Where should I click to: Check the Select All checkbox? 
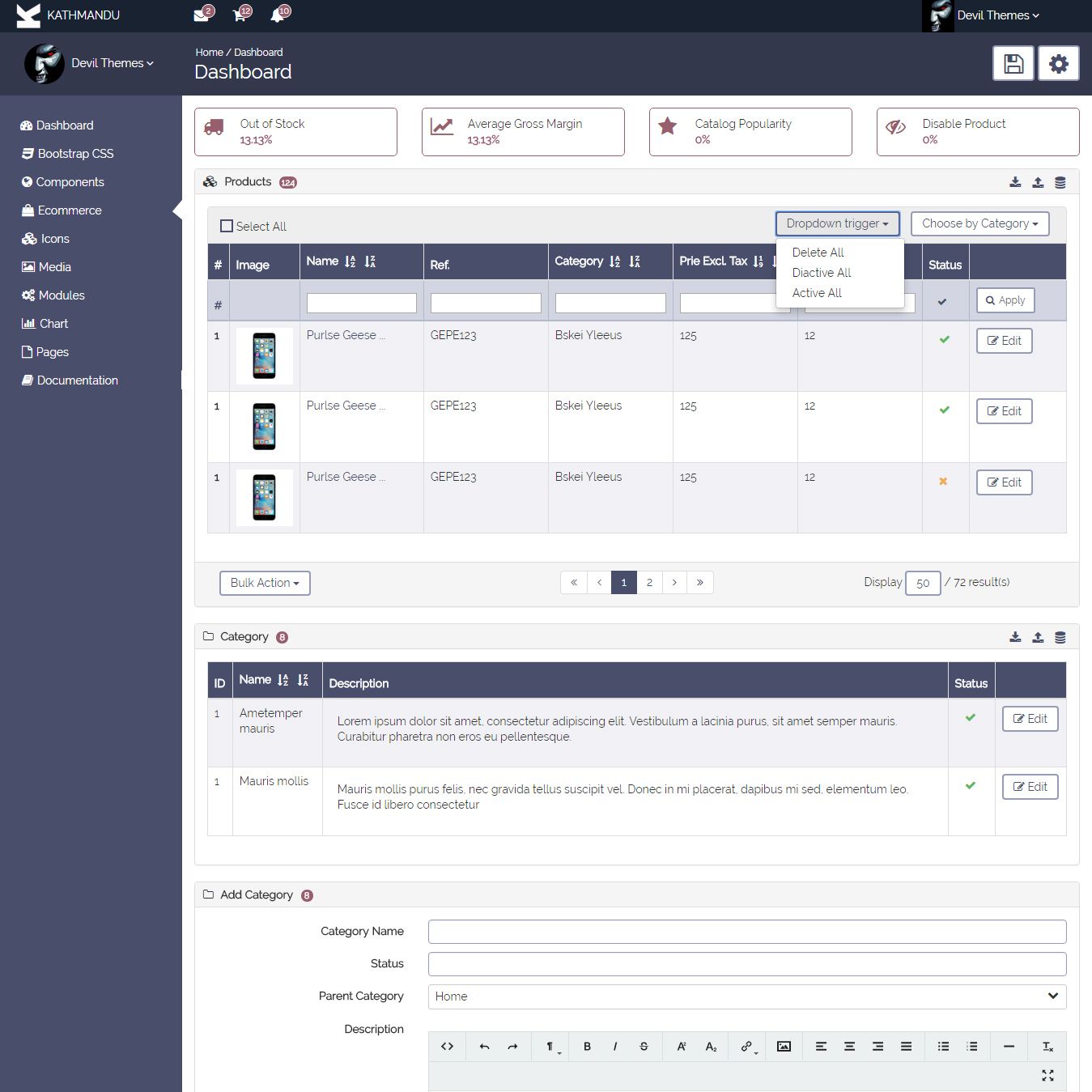click(227, 227)
